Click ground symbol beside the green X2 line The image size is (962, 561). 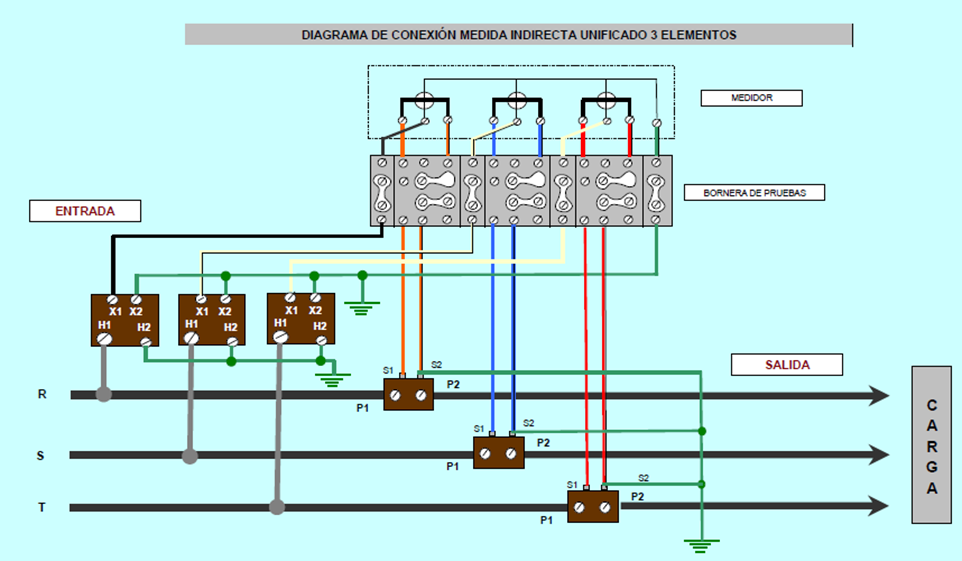point(361,307)
